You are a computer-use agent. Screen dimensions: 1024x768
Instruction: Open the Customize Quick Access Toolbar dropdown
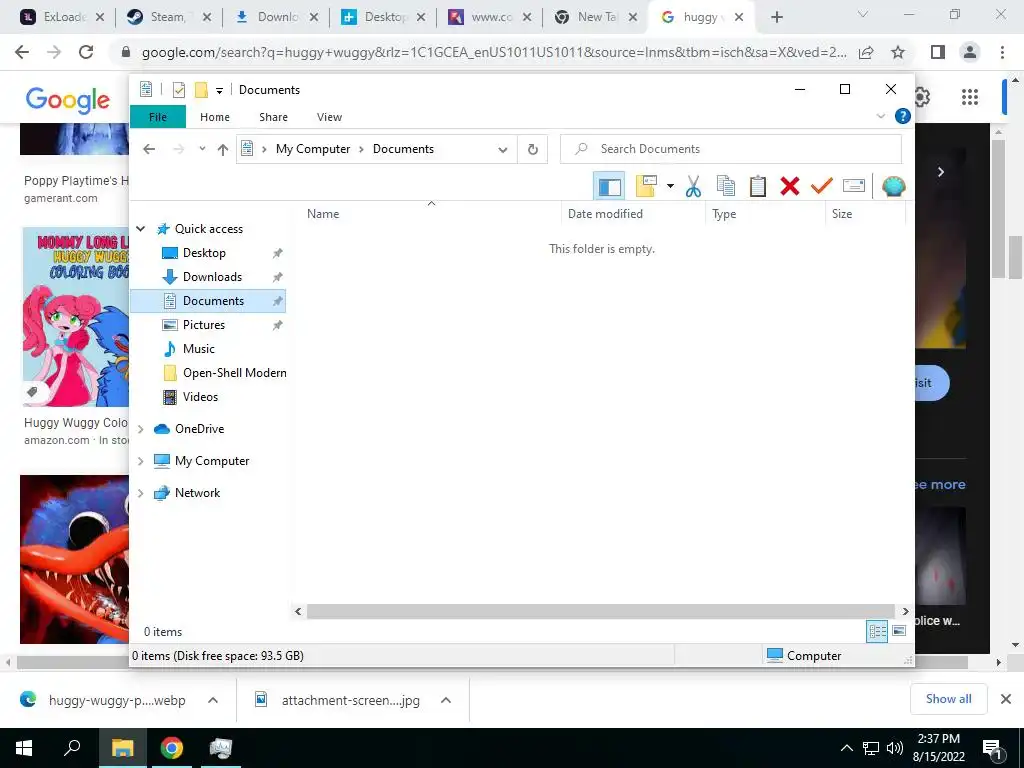tap(219, 91)
